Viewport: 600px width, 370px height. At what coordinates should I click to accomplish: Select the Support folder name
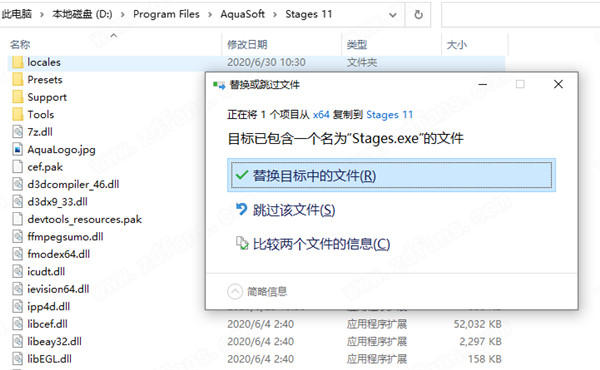[x=47, y=98]
